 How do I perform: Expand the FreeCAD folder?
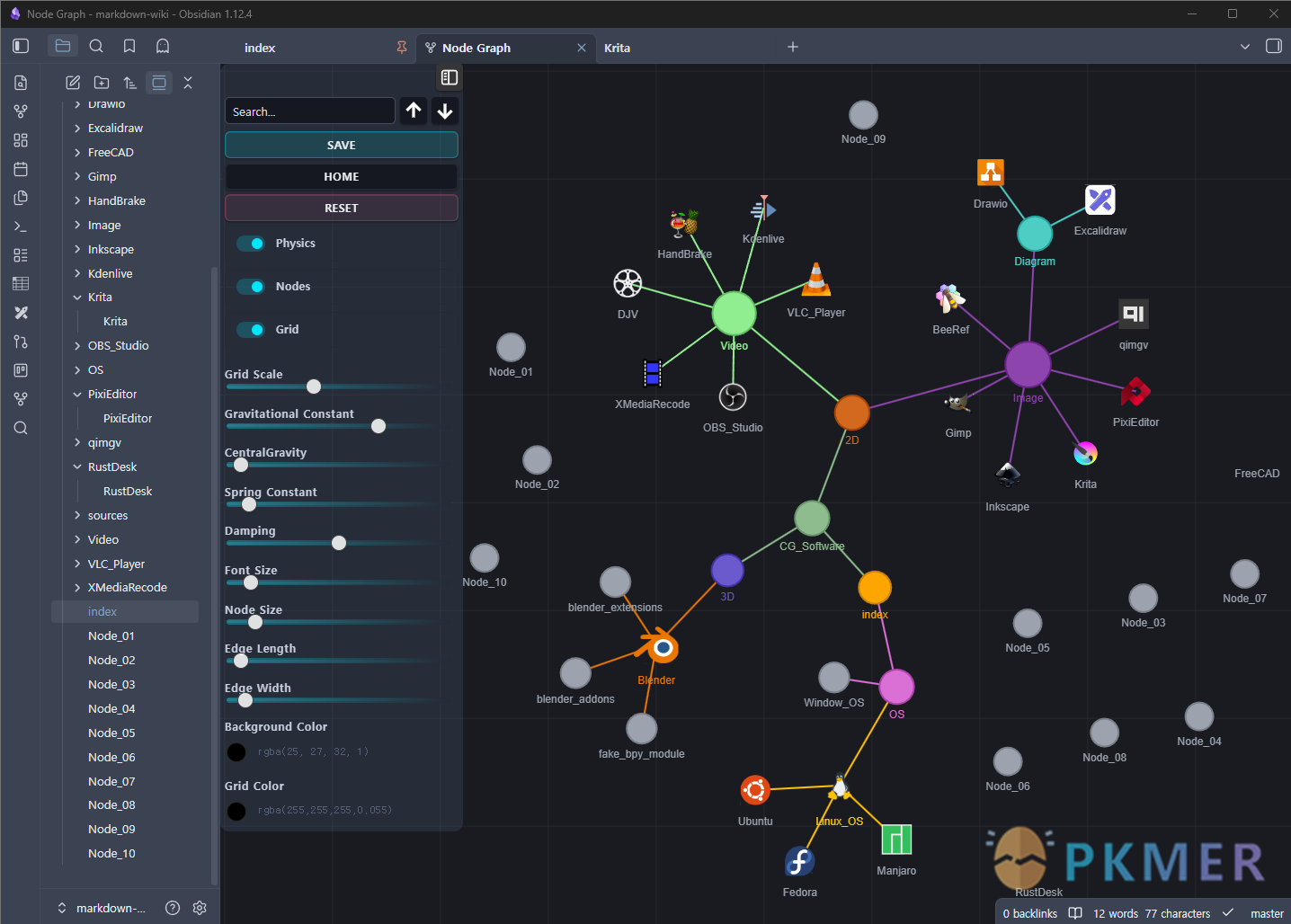[77, 153]
